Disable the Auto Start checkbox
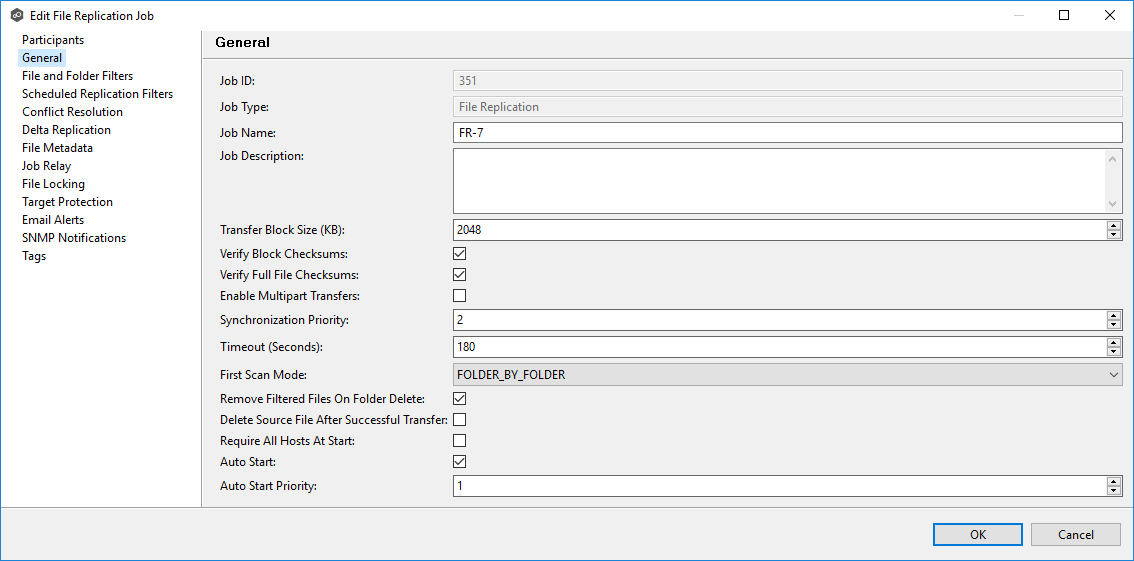This screenshot has width=1134, height=561. [x=460, y=462]
